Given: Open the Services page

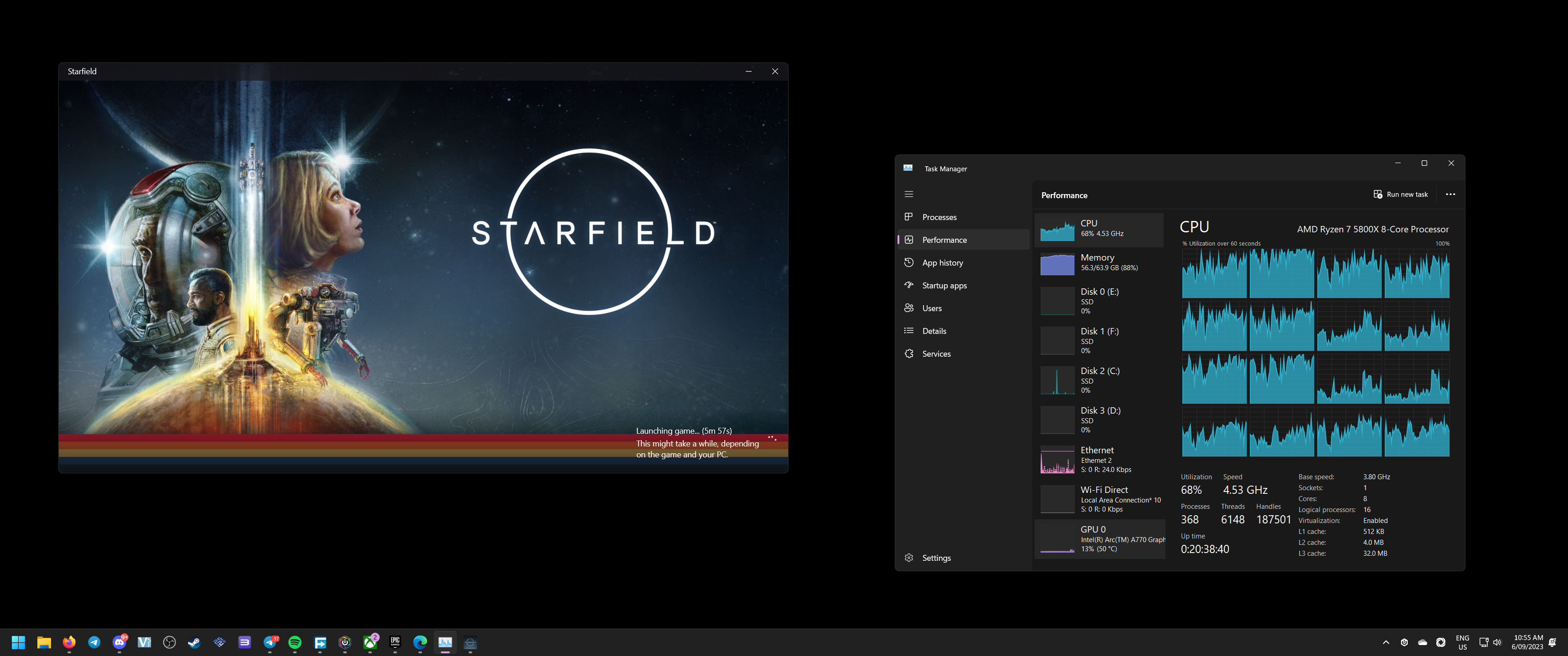Looking at the screenshot, I should pos(936,354).
